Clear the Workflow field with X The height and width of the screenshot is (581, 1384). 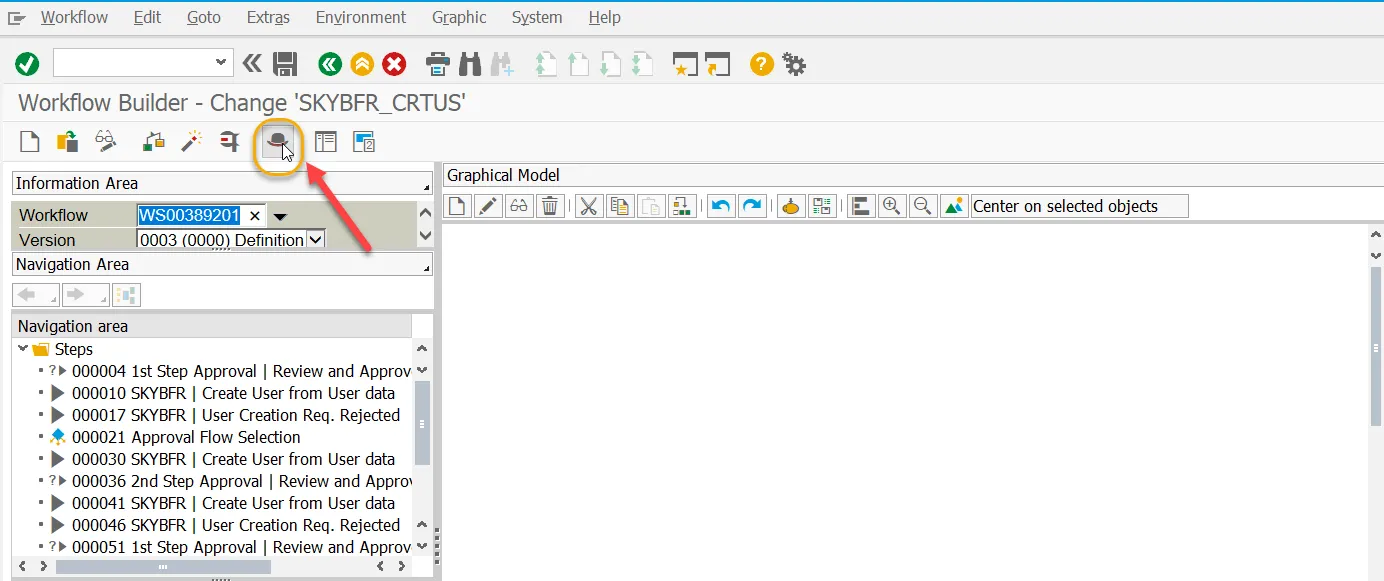coord(255,215)
